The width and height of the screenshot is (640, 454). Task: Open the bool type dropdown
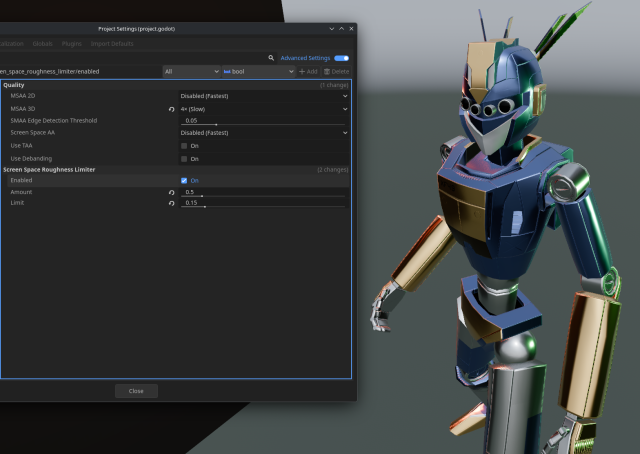coord(258,72)
